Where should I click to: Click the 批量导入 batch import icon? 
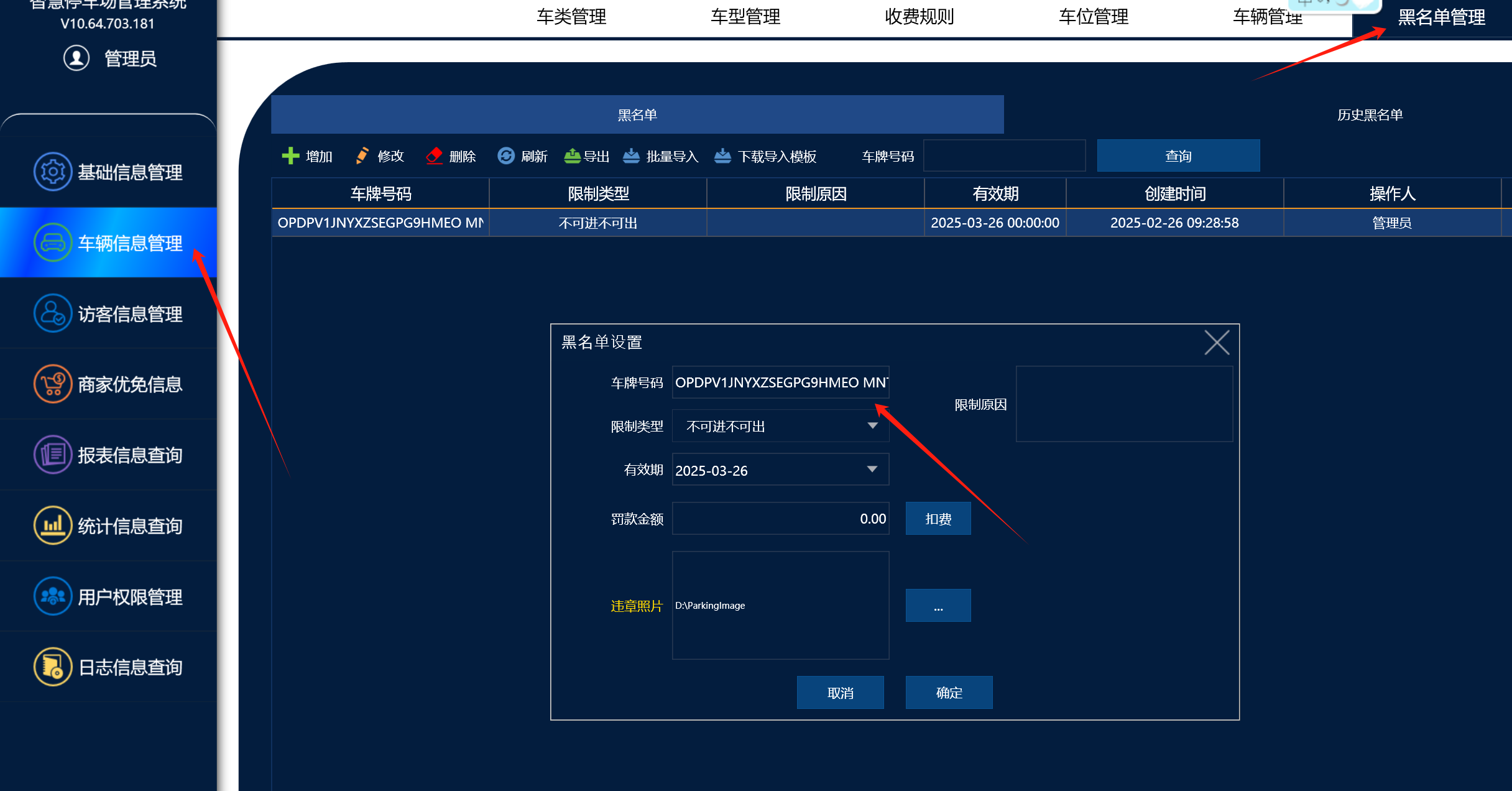tap(631, 155)
